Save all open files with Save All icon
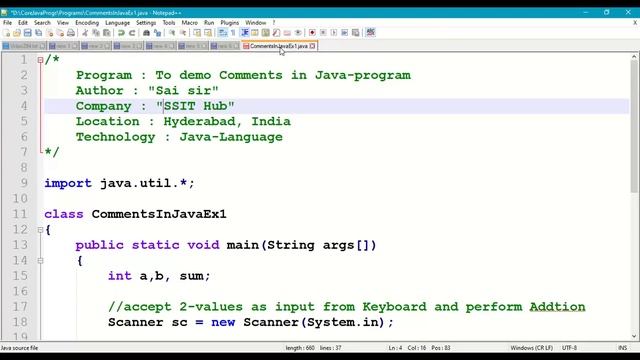The image size is (640, 360). pyautogui.click(x=38, y=33)
